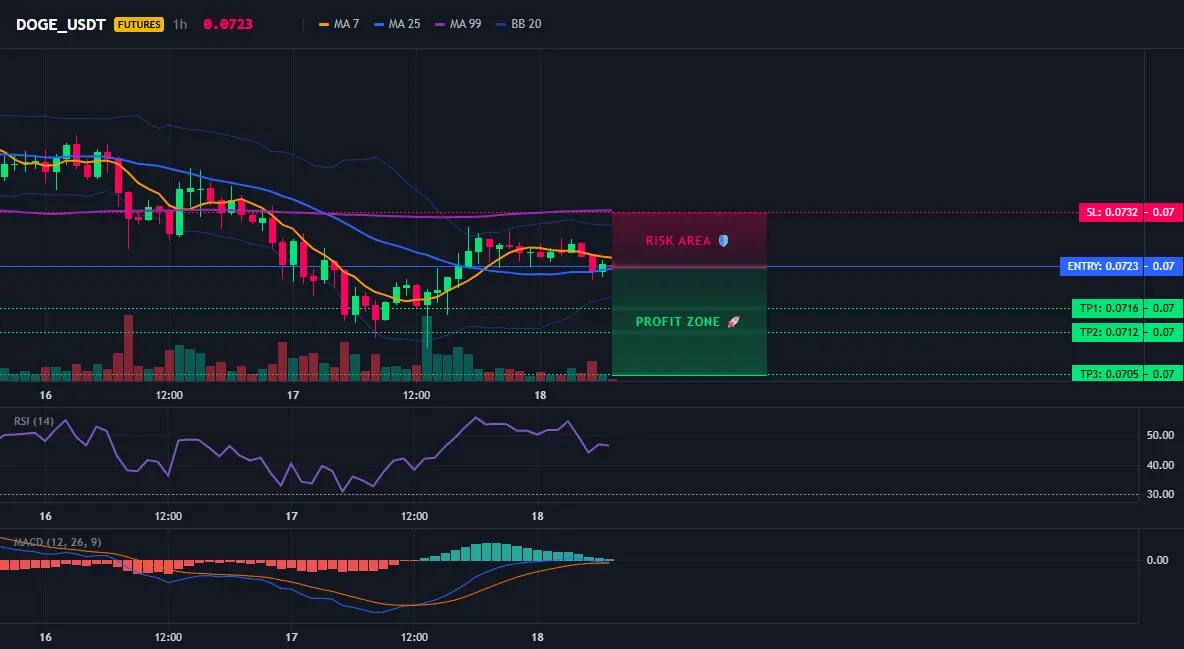Click the rocket icon beside PROFIT ZONE
This screenshot has height=649, width=1184.
733,322
